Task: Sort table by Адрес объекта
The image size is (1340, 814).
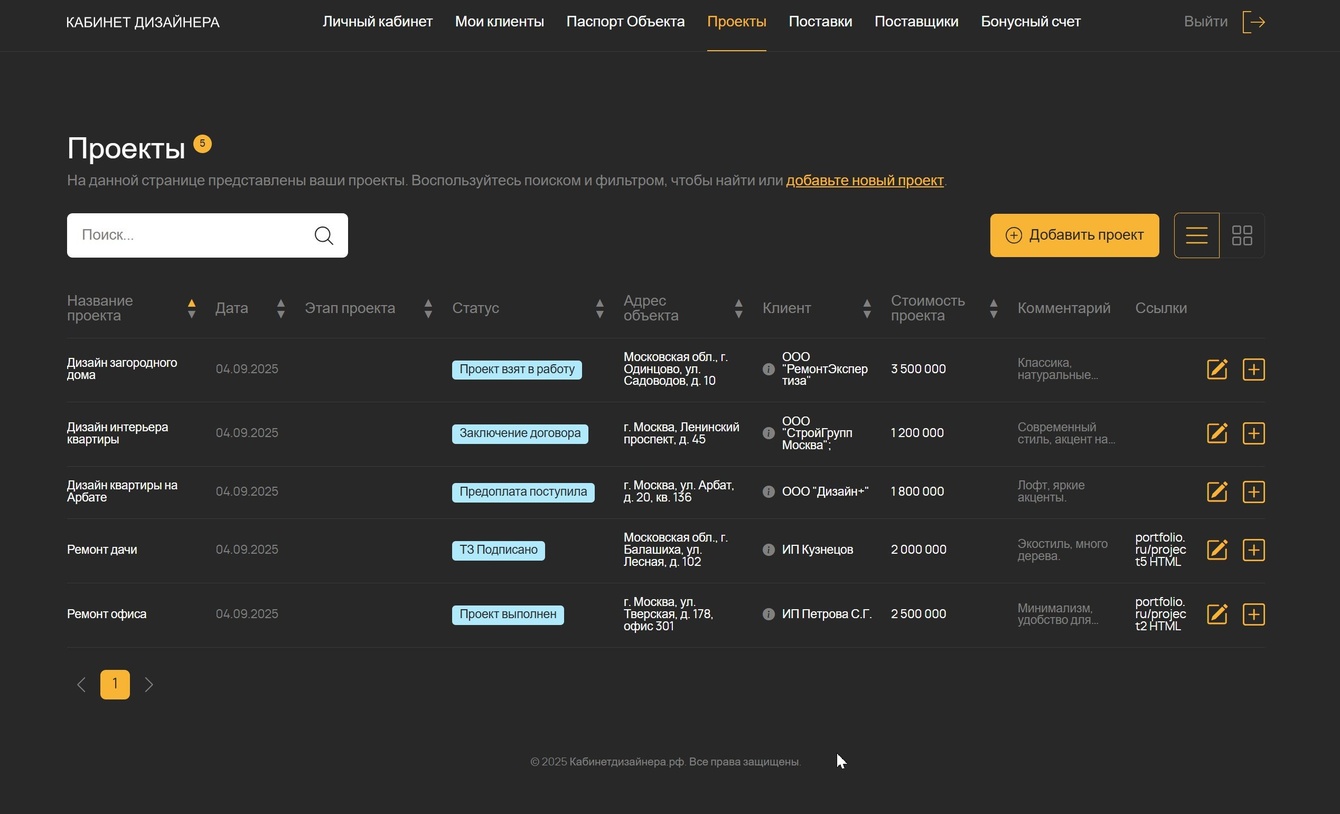Action: [x=739, y=309]
